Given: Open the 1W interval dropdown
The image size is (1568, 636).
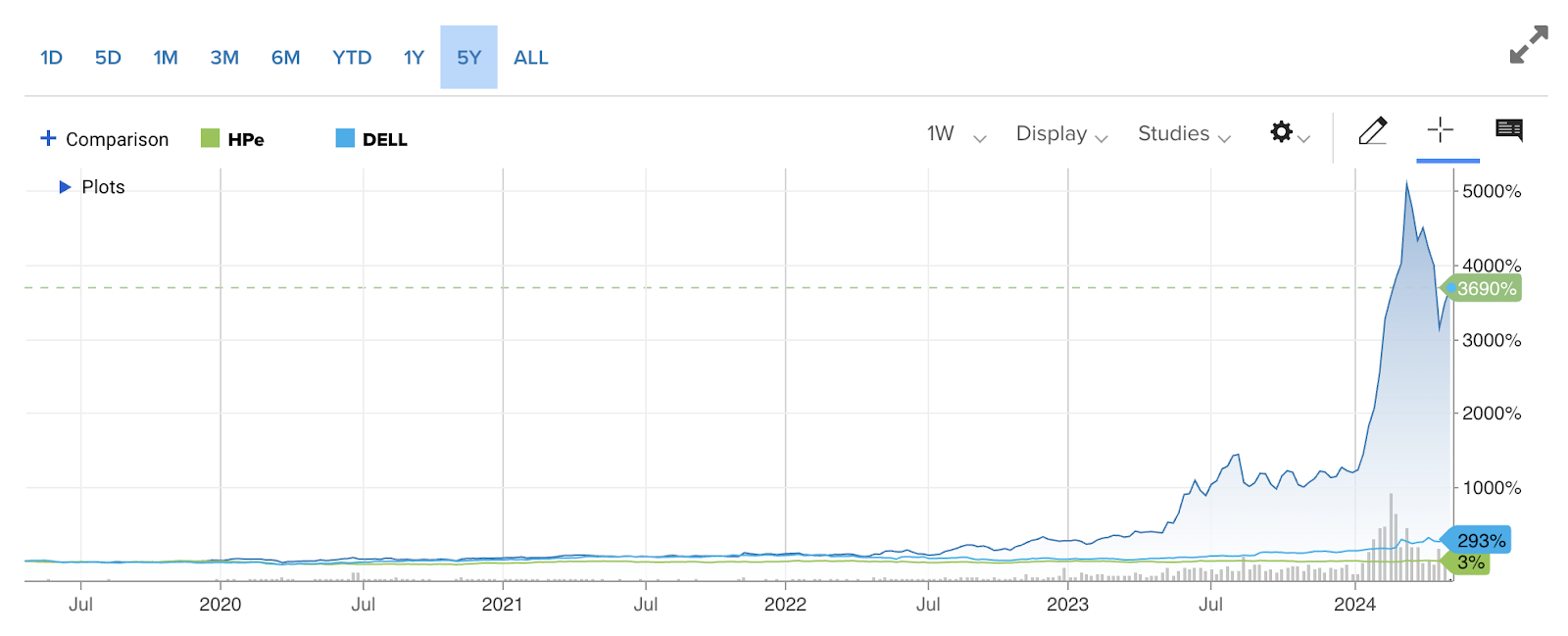Looking at the screenshot, I should (x=955, y=134).
